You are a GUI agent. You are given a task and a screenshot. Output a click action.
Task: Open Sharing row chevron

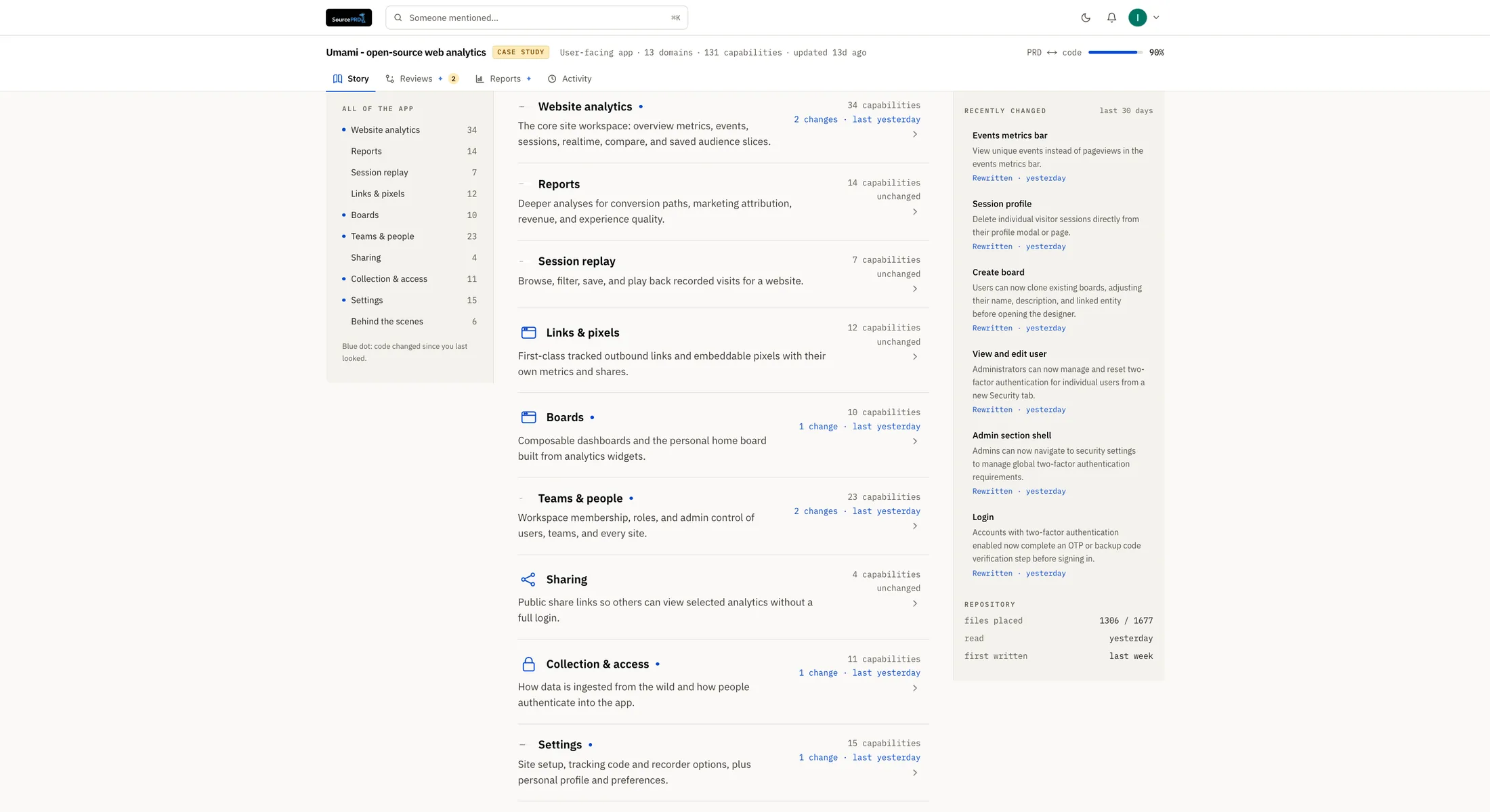click(x=915, y=603)
